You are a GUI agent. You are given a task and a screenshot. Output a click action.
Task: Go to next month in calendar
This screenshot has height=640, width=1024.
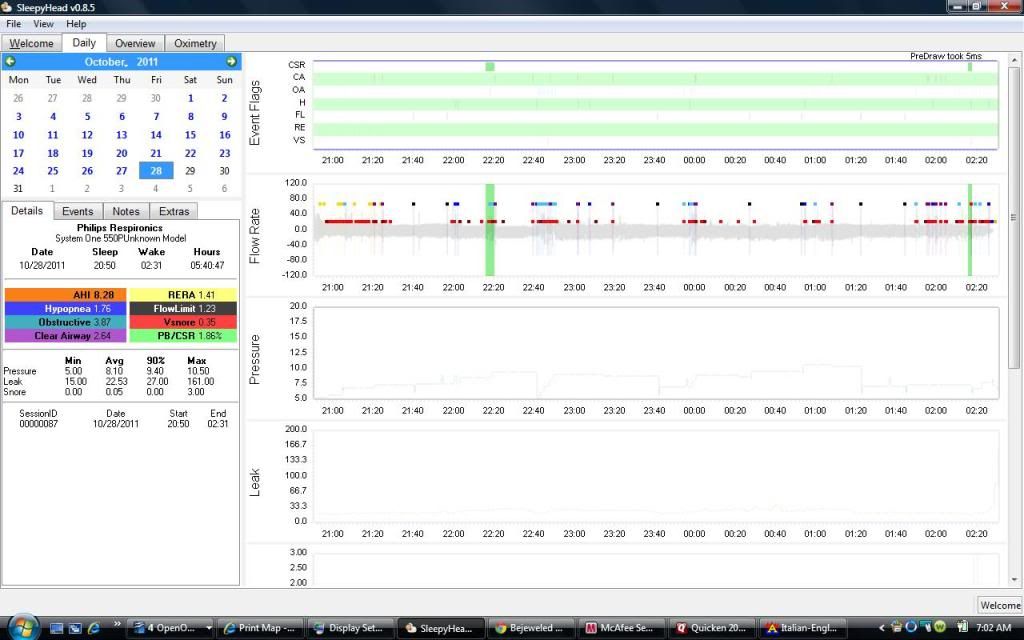click(231, 62)
